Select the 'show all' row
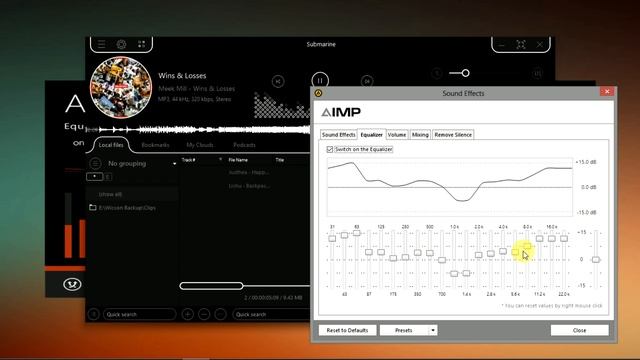Viewport: 640px width, 360px height. [132, 194]
